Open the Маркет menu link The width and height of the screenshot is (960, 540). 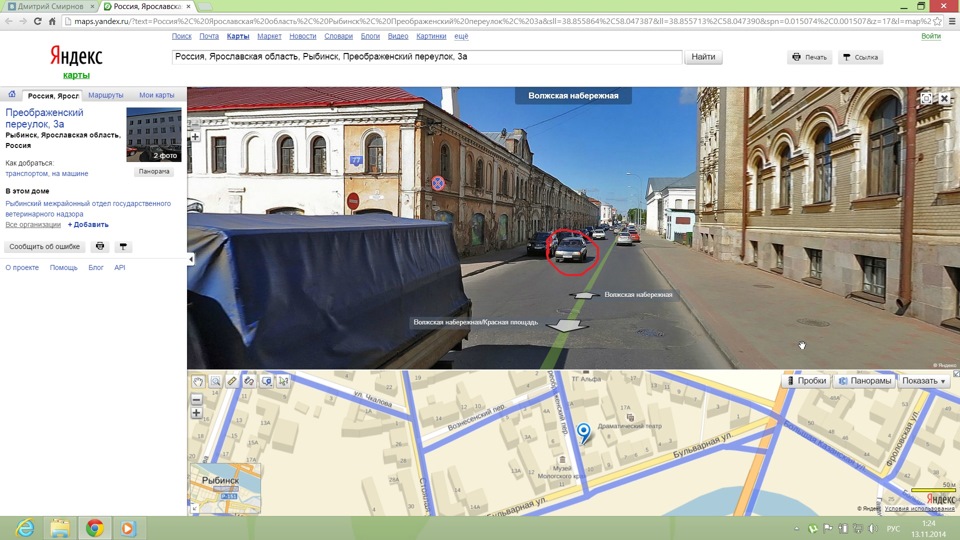click(x=269, y=36)
